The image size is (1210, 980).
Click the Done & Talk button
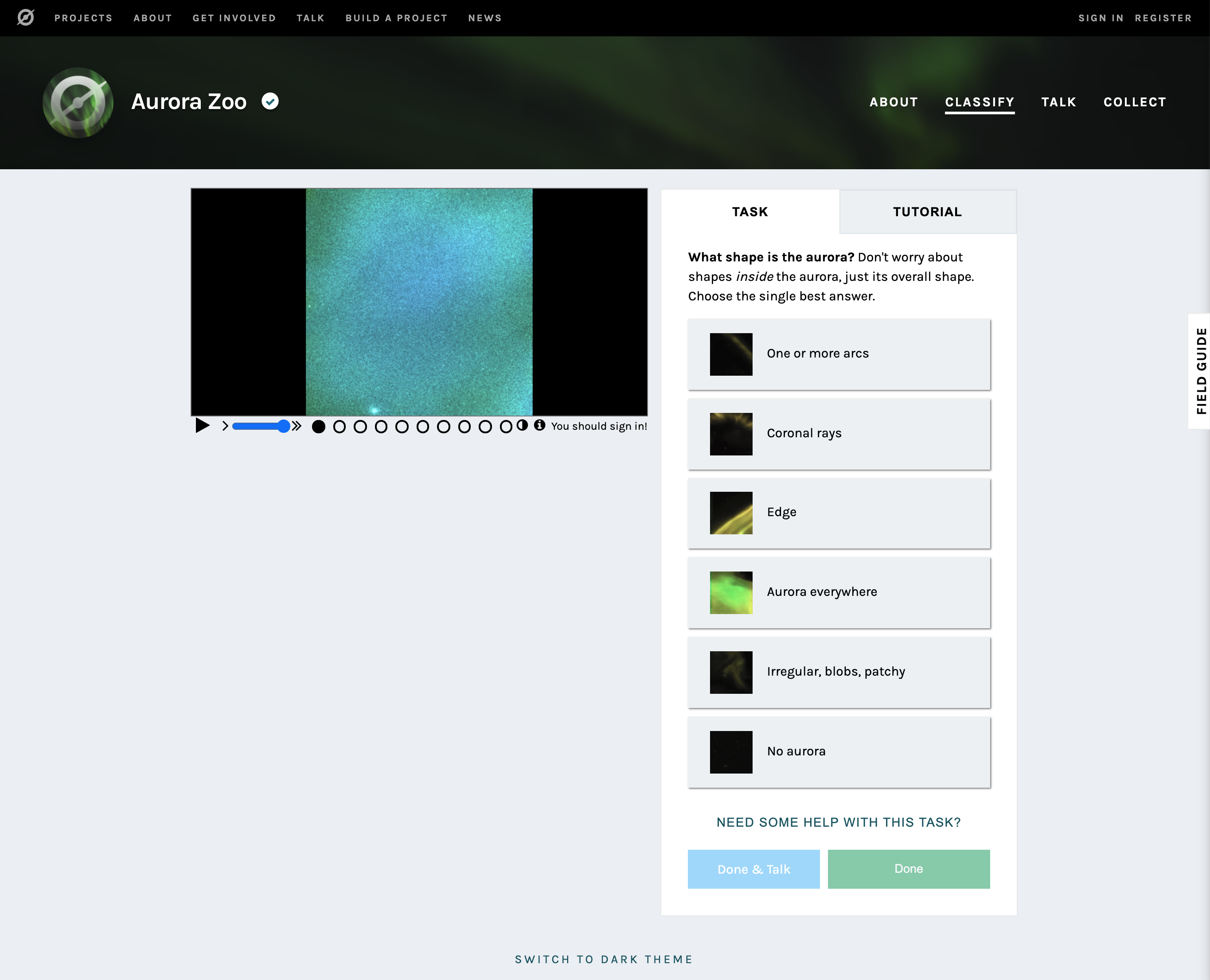tap(754, 869)
